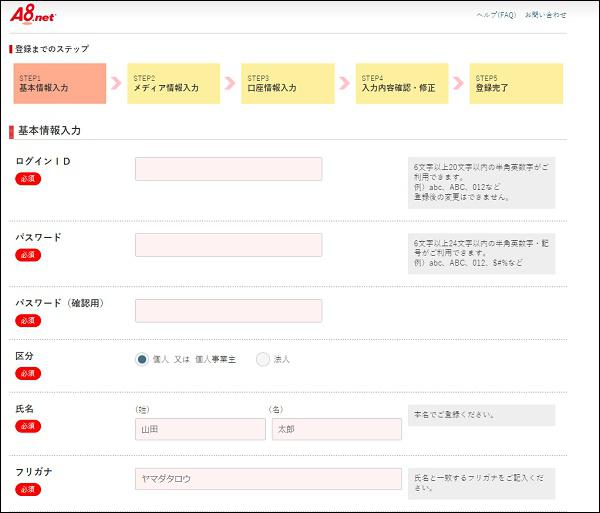Focus the フリガナ field showing ヤマダタロウ
Screen dimensions: 600x513
pos(268,479)
